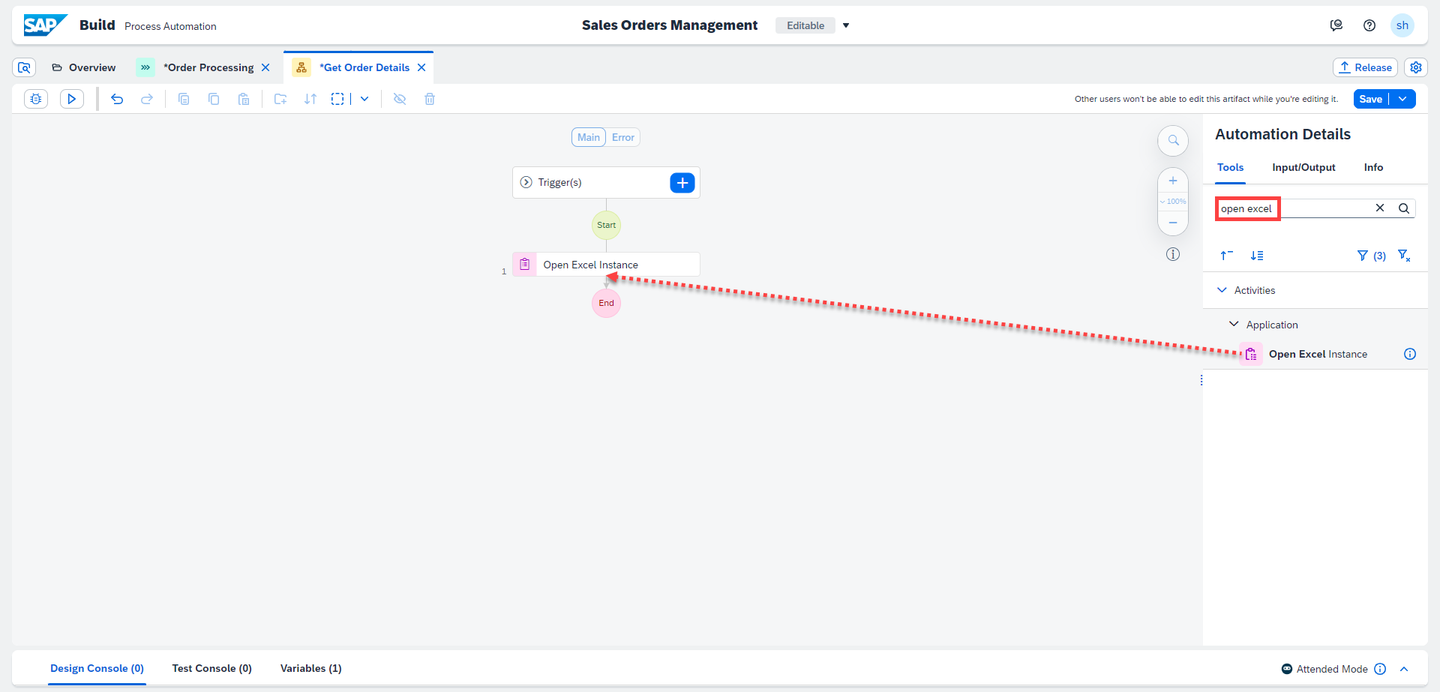
Task: Open the canvas search magnifier
Action: click(x=1173, y=141)
